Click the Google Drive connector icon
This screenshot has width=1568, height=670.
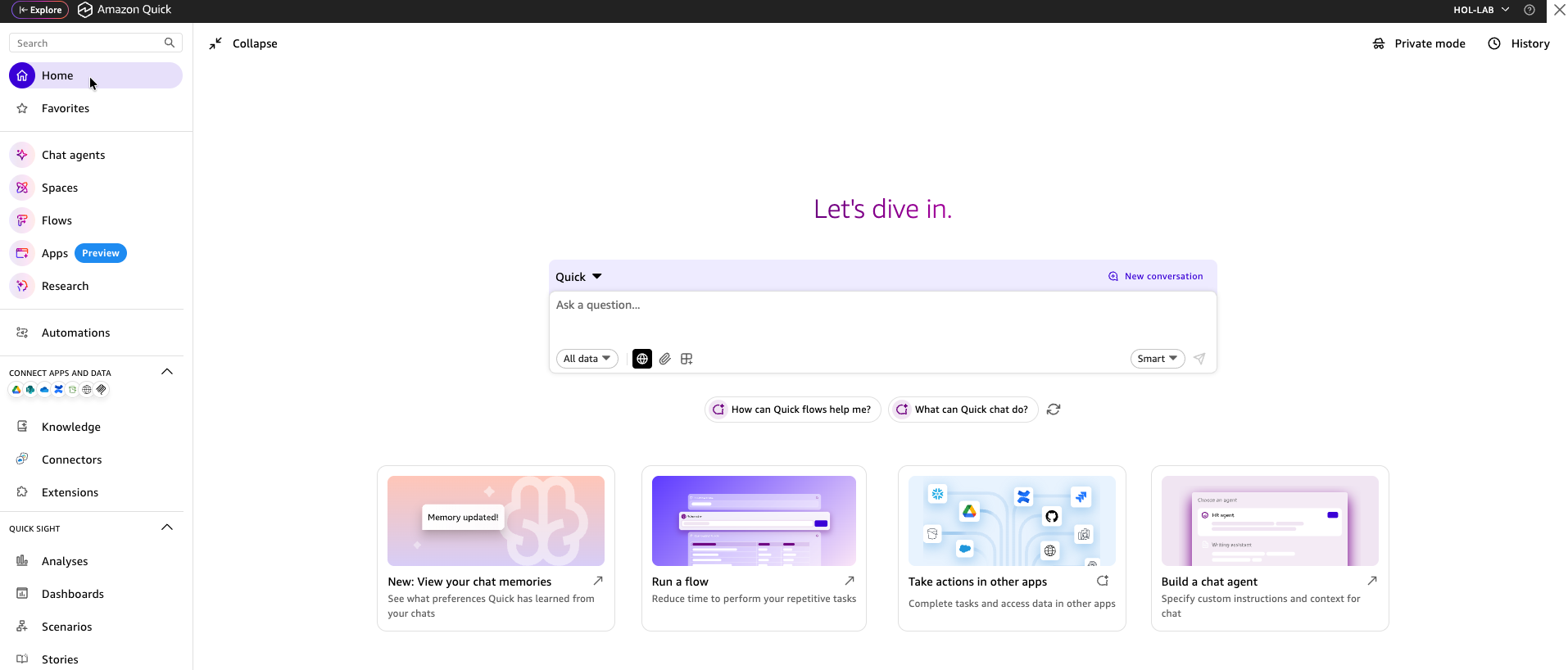16,390
